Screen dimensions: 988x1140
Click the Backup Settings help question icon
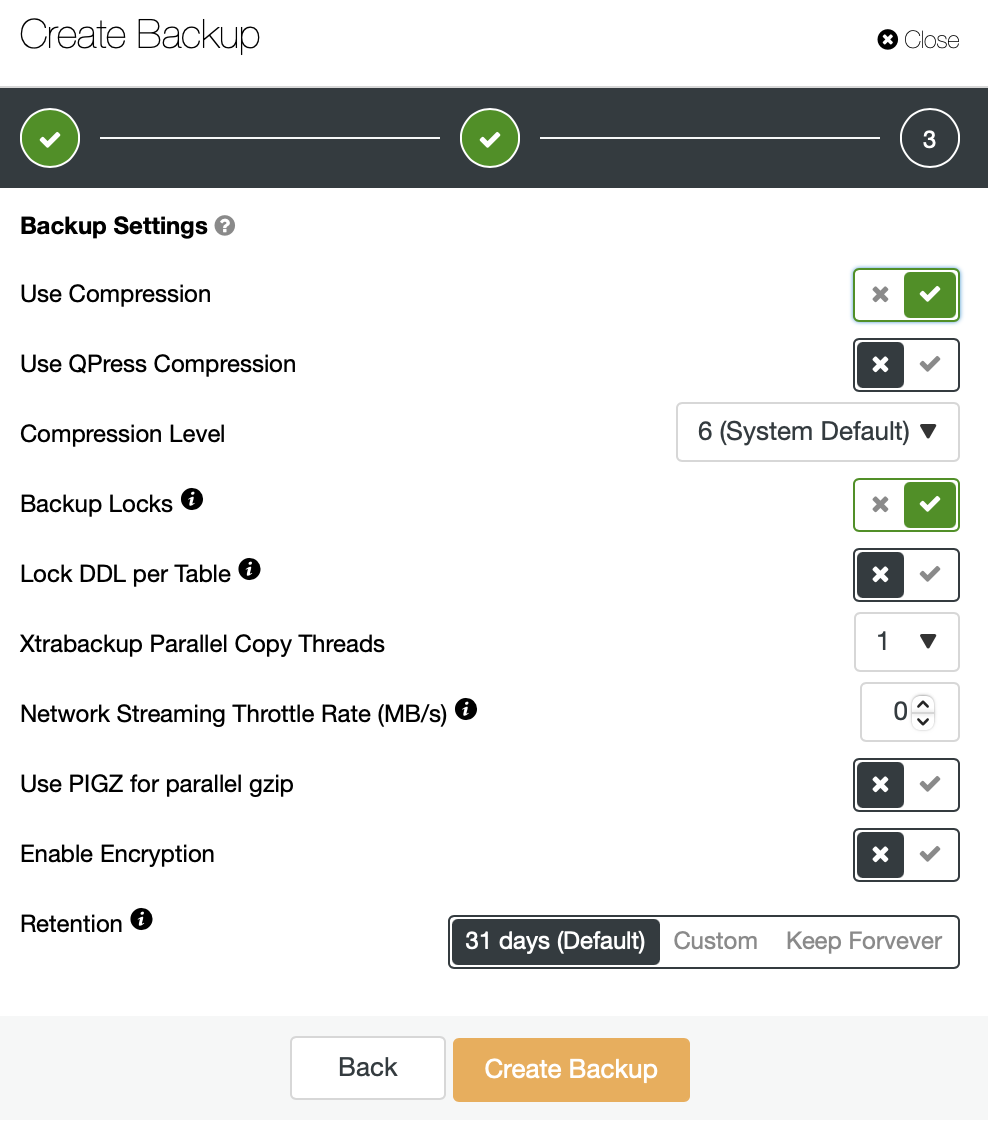225,226
